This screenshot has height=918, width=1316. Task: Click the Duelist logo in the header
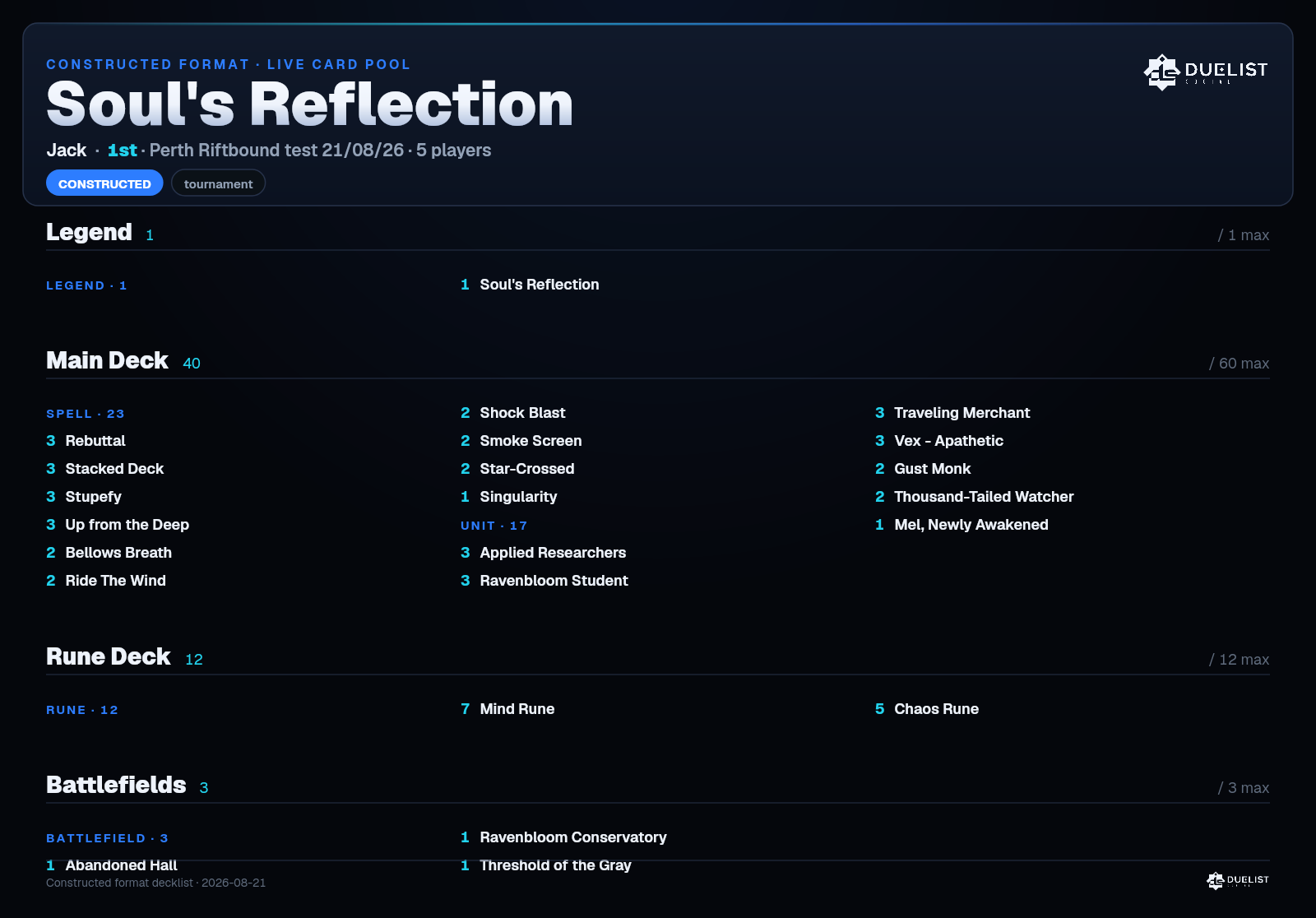pos(1206,72)
